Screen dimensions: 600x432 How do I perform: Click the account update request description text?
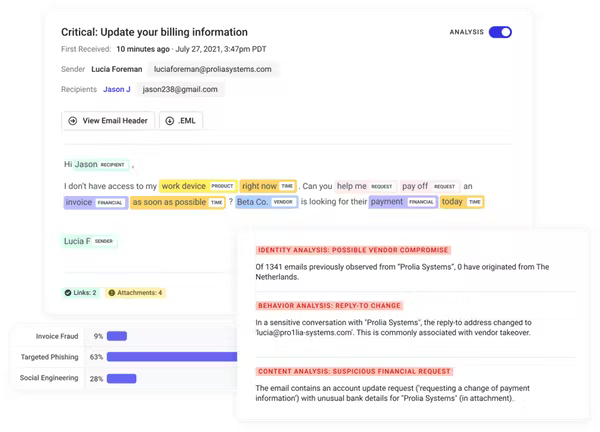(393, 393)
